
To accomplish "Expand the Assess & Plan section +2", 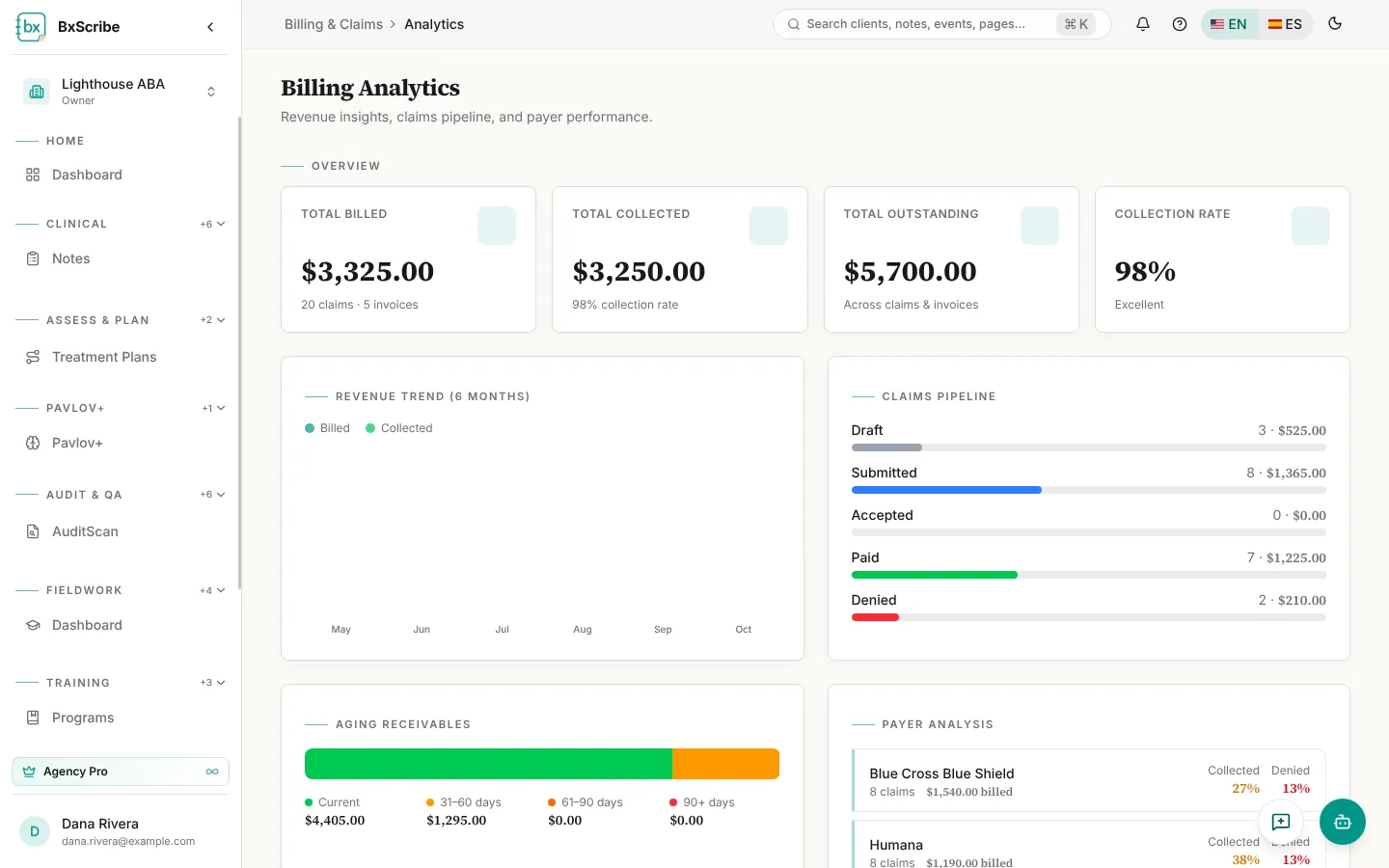I will point(212,320).
